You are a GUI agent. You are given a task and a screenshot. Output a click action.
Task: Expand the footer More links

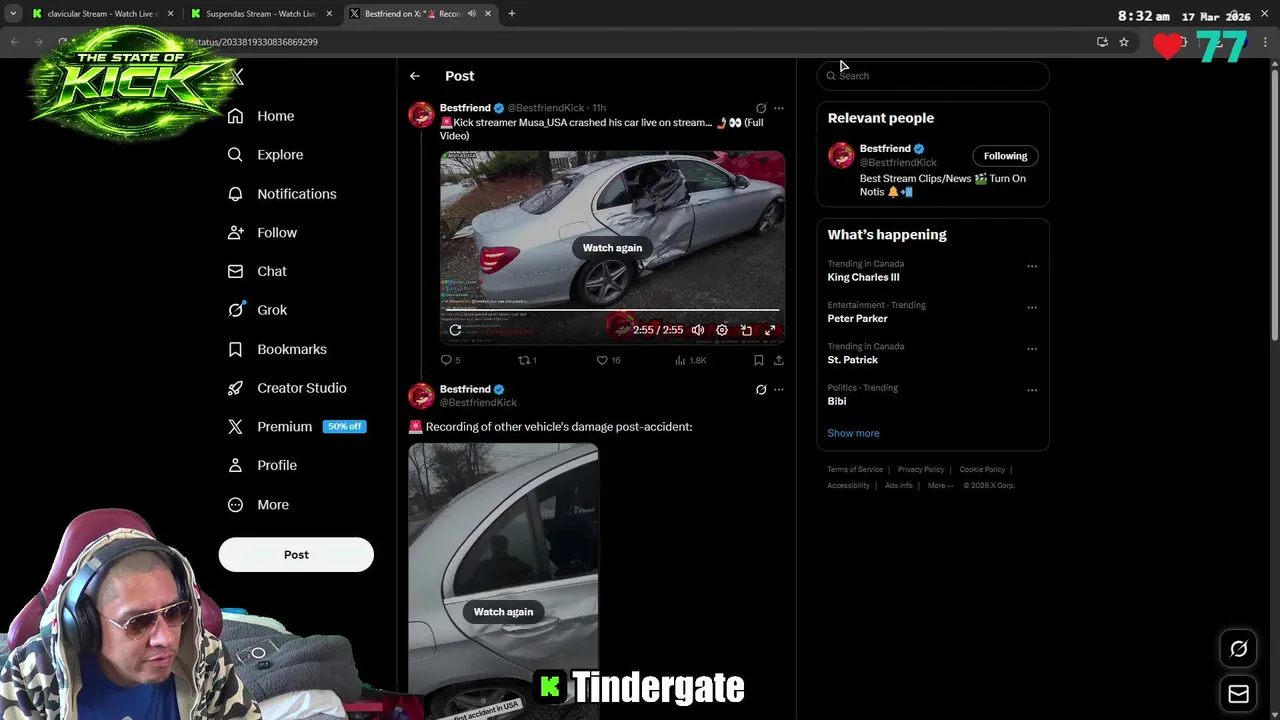tap(940, 486)
